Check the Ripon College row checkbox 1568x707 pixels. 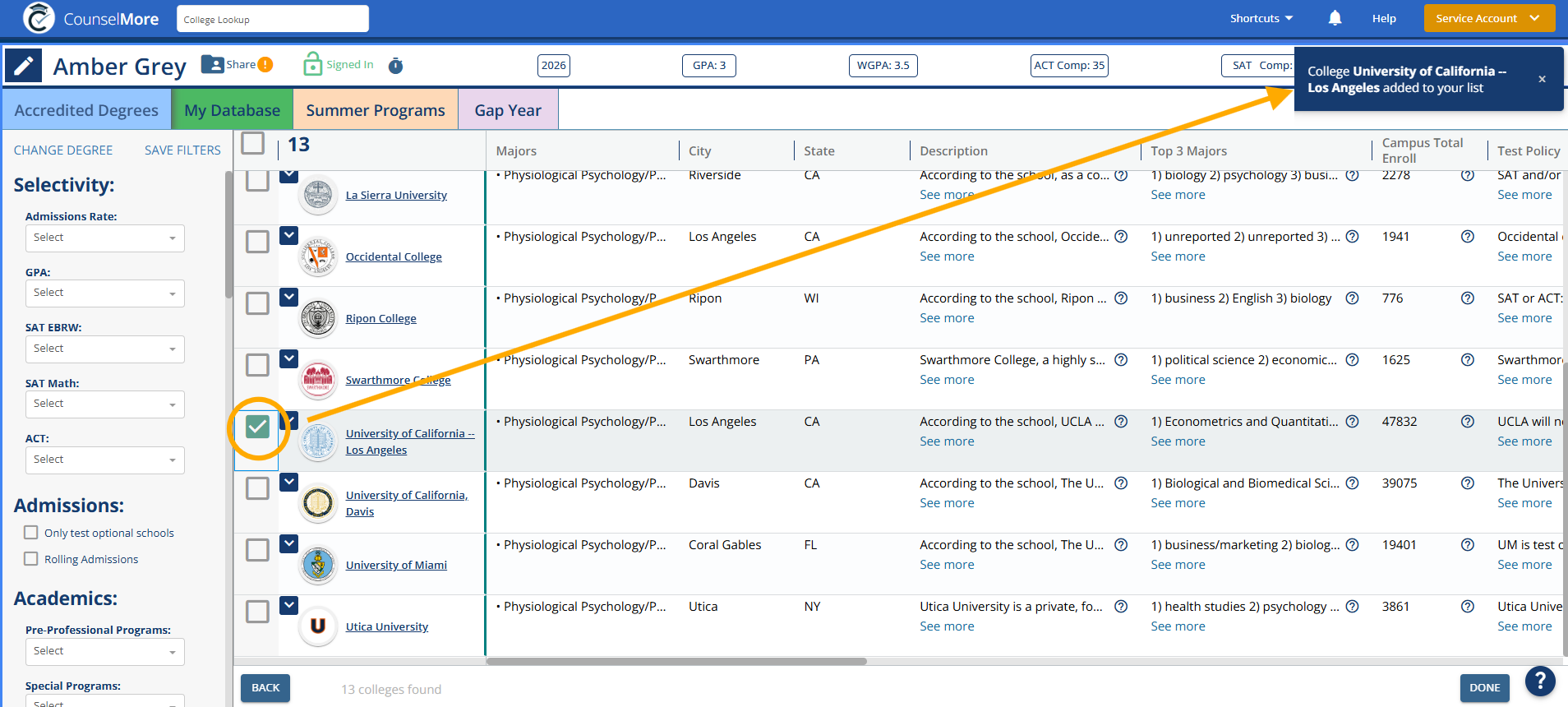pos(257,303)
